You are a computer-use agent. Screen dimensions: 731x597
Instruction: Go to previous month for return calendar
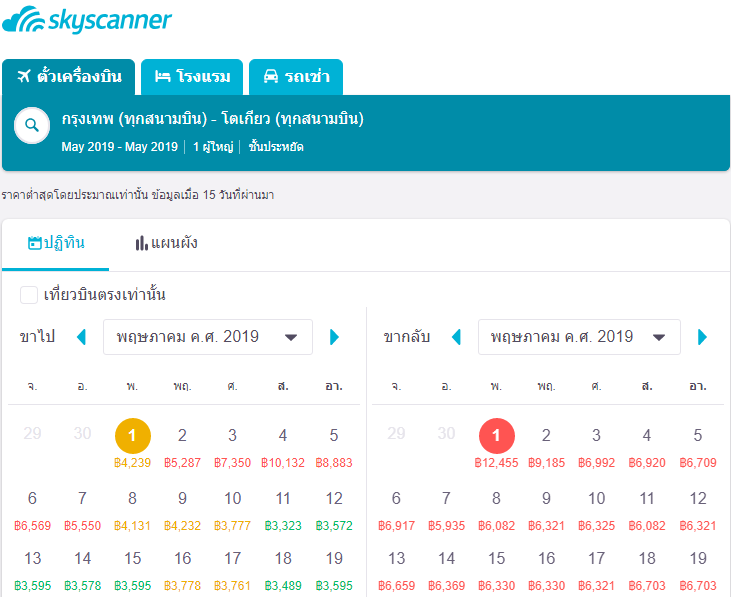456,337
